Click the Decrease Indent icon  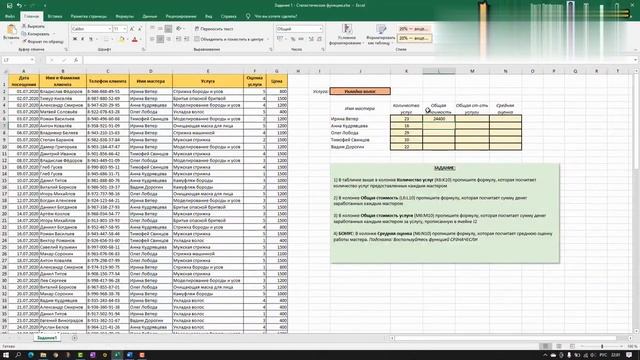click(178, 39)
